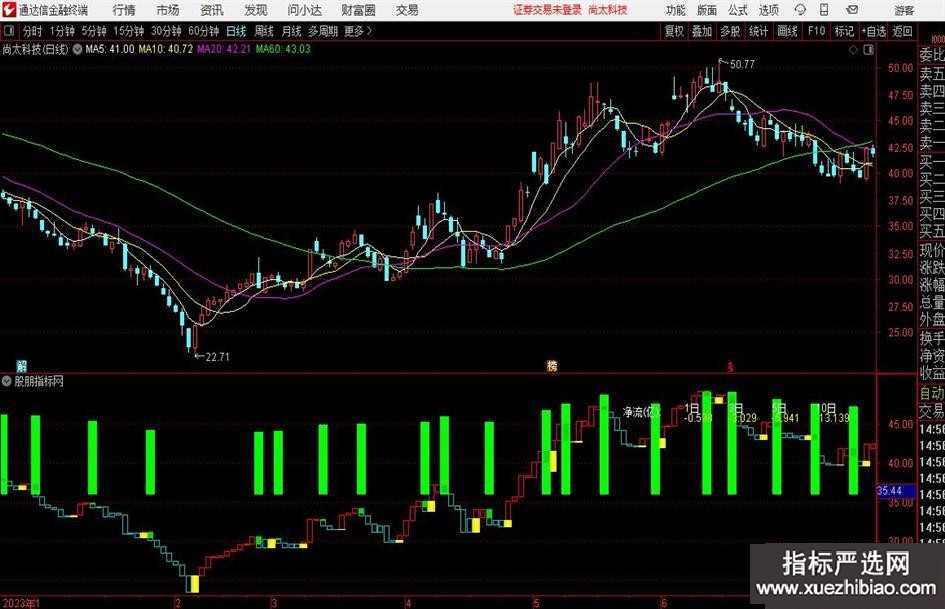Toggle the side panel icon at chart top-right

point(868,50)
